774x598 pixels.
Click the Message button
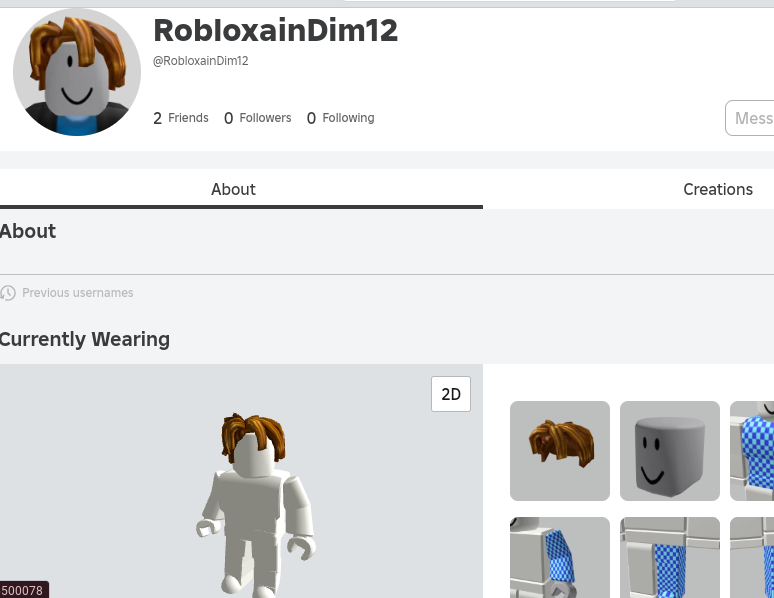pos(749,118)
